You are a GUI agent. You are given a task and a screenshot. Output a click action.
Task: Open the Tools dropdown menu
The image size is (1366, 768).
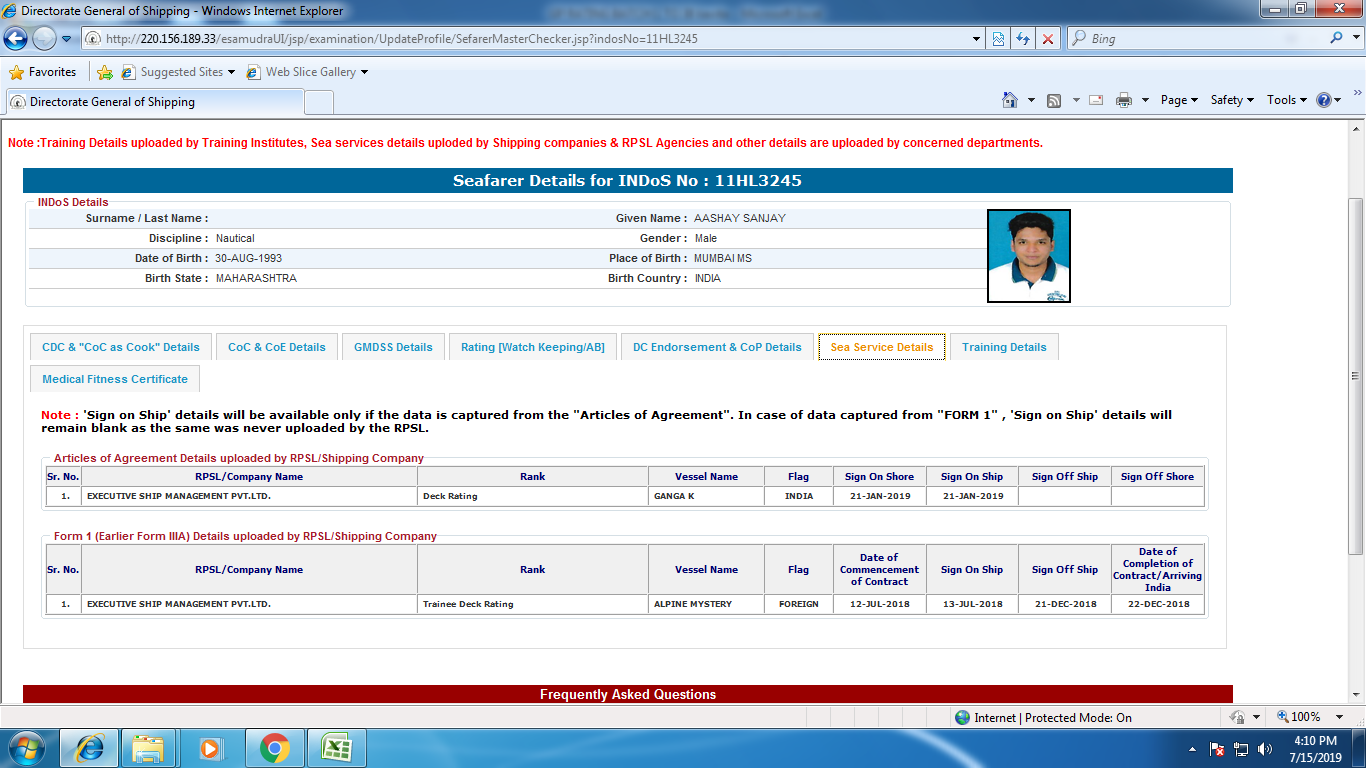1287,100
